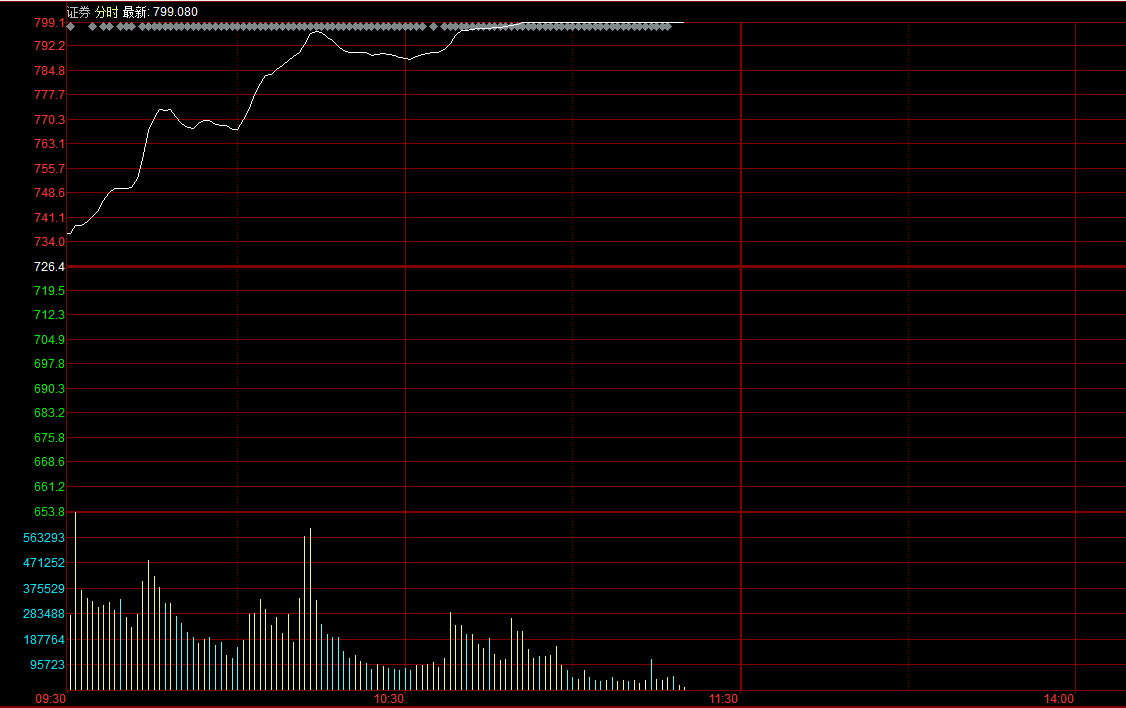Click the first gray diamond marker

70,27
